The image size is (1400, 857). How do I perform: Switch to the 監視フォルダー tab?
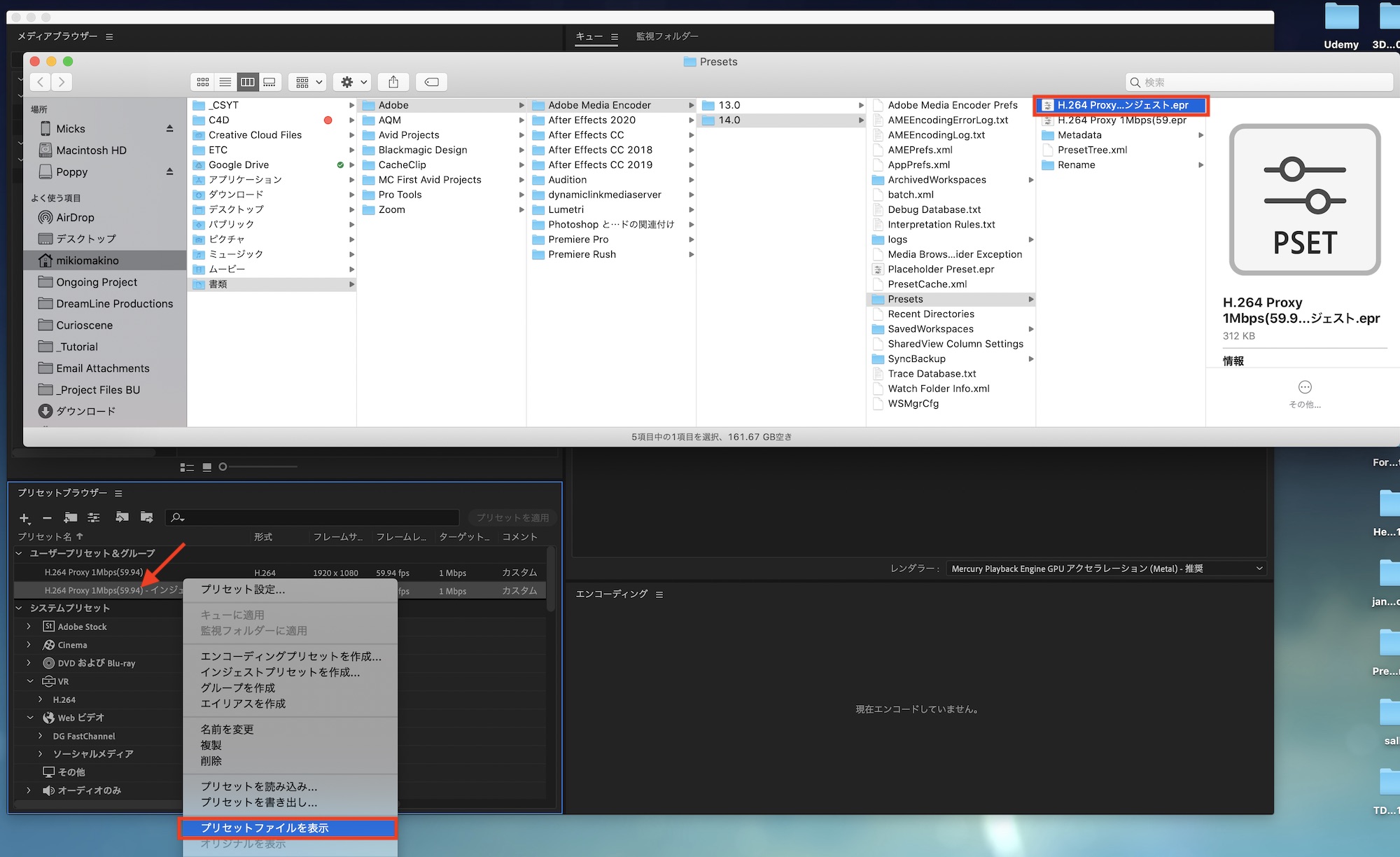666,36
